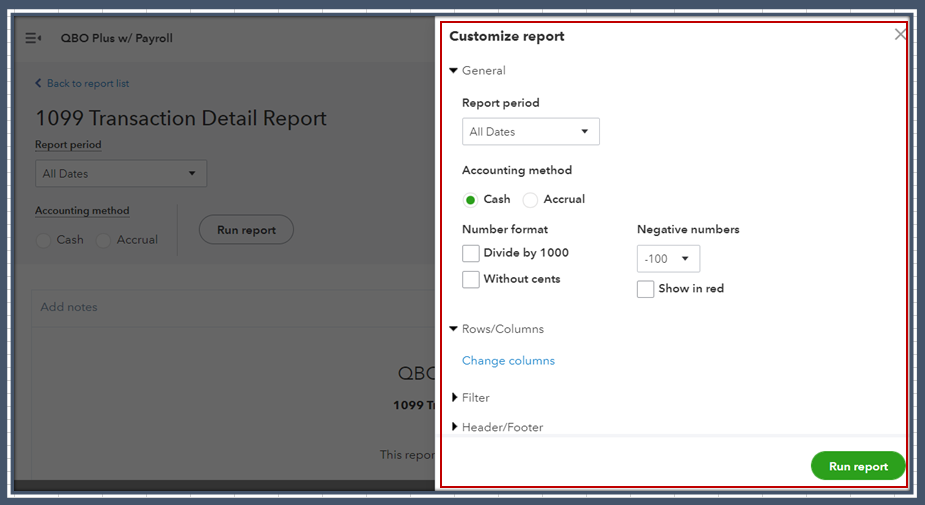Collapse the General section

pyautogui.click(x=478, y=71)
